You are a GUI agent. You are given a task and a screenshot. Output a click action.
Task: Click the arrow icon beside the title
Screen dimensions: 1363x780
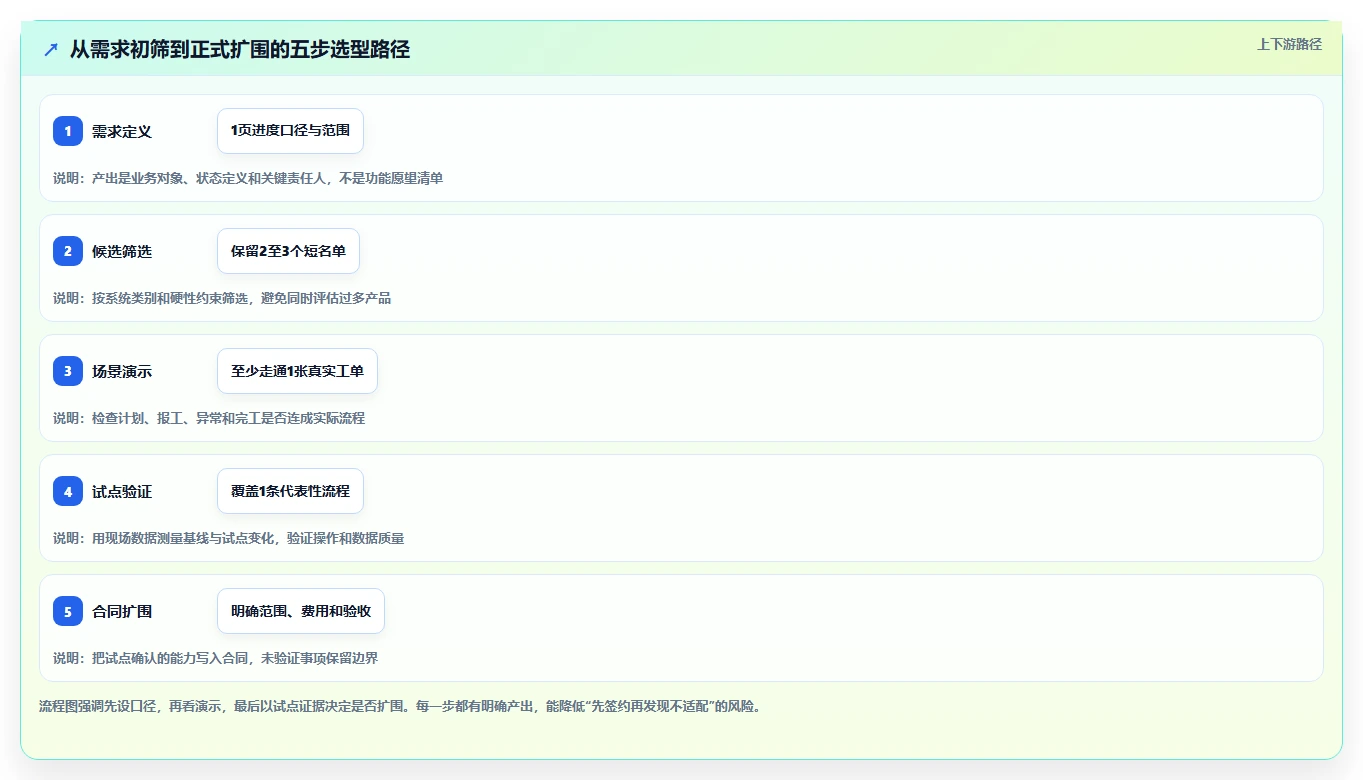click(51, 49)
